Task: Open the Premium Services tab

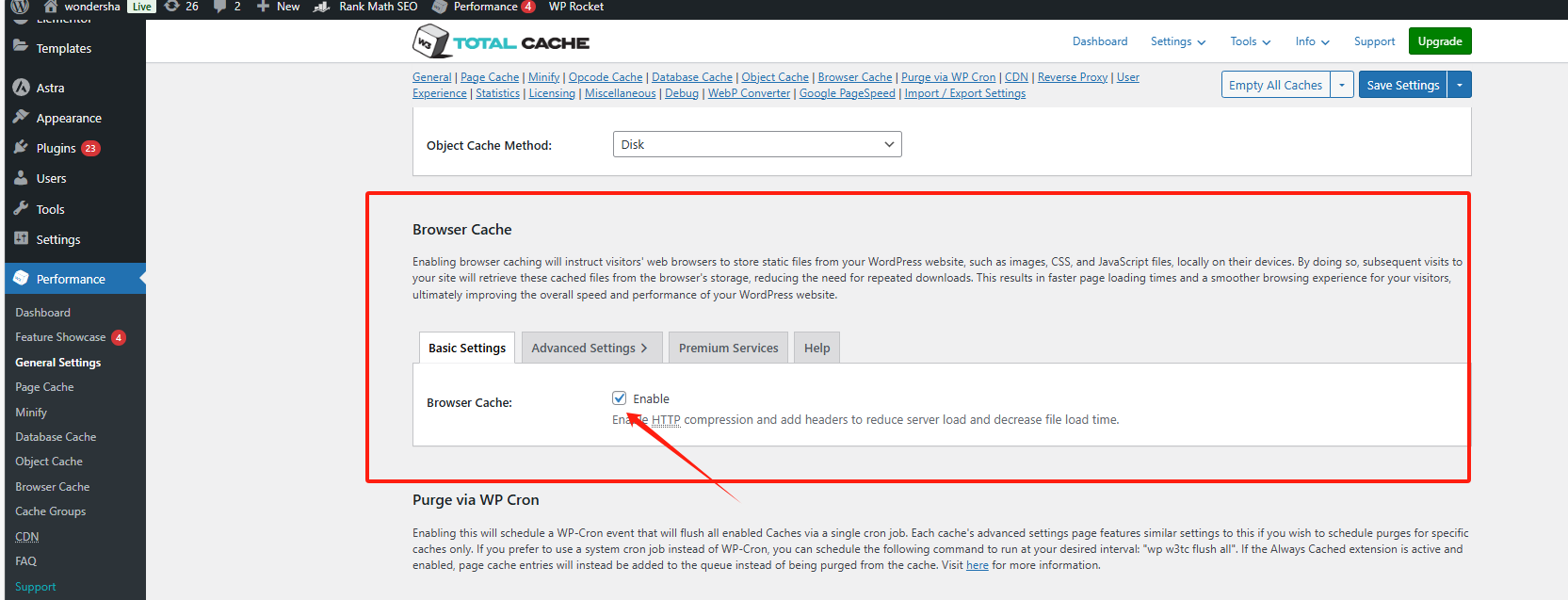Action: pyautogui.click(x=728, y=348)
